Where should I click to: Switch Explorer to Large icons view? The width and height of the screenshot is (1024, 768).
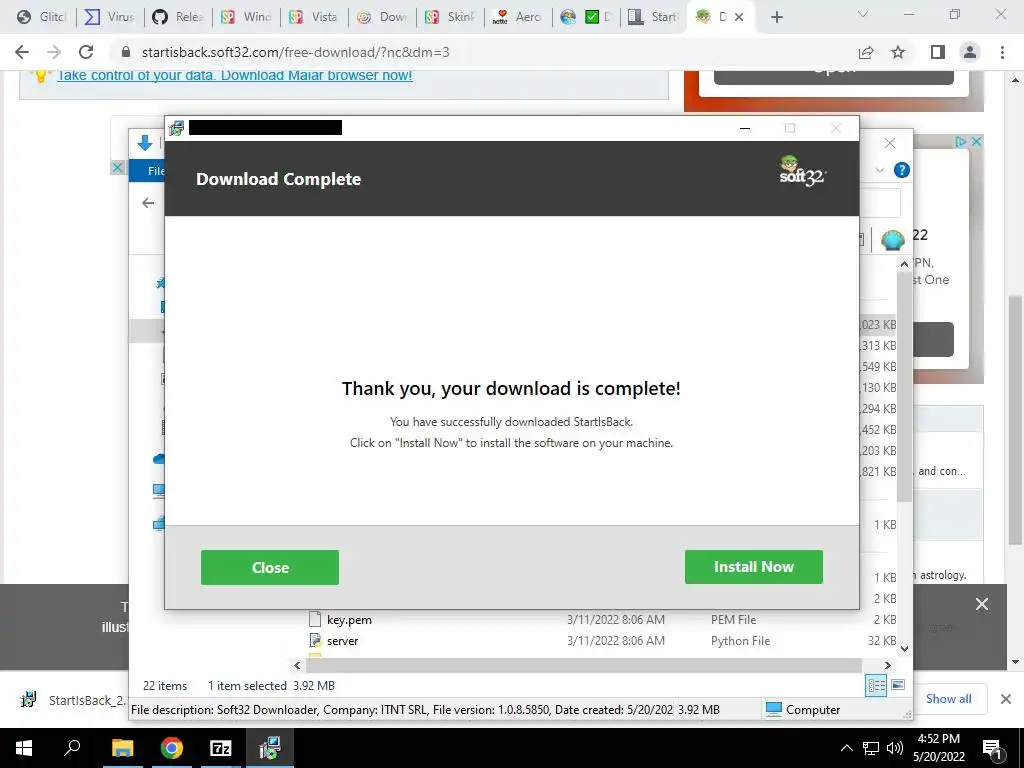pos(898,685)
